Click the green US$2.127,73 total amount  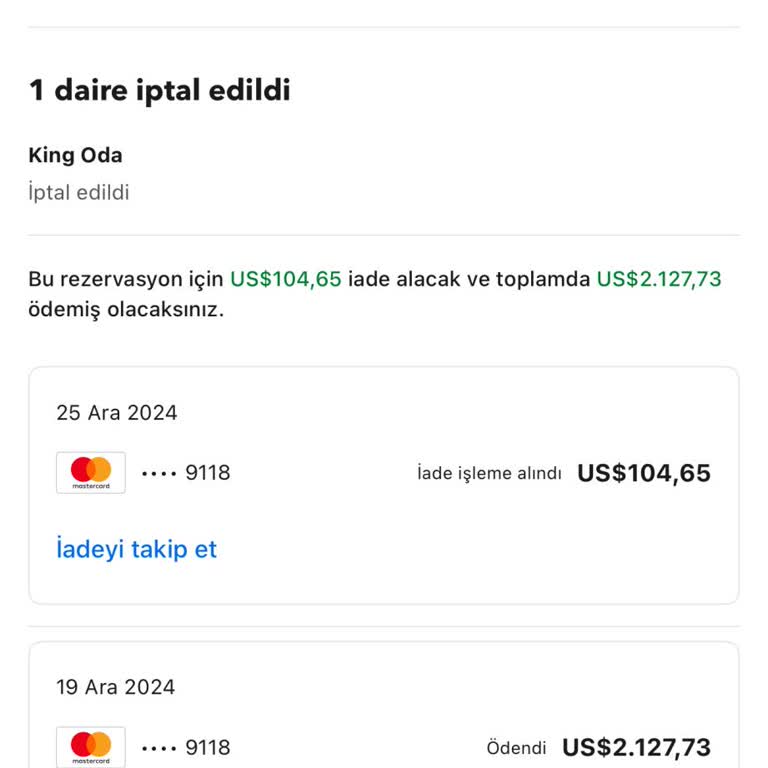click(659, 279)
